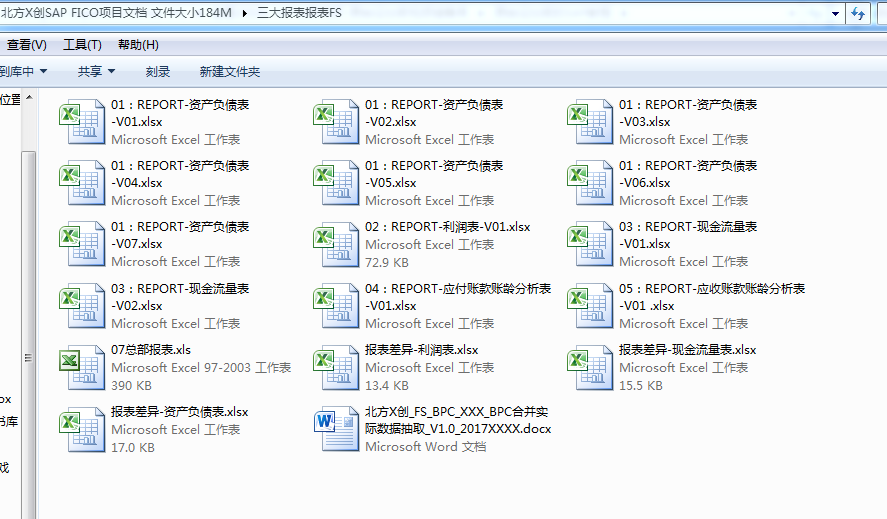Click the 13.4 KB size text

(387, 385)
